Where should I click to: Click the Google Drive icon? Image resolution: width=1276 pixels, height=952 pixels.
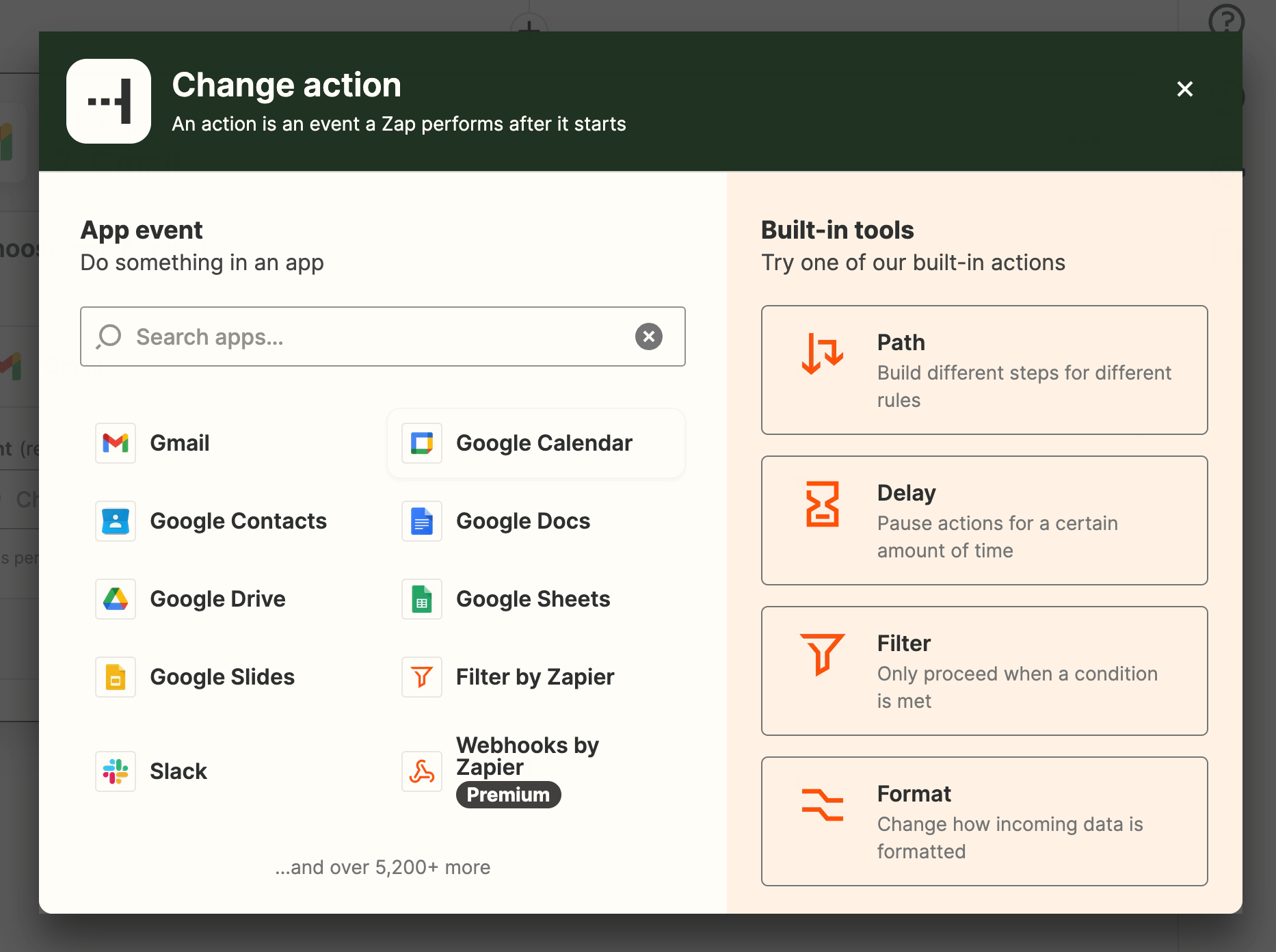point(116,599)
